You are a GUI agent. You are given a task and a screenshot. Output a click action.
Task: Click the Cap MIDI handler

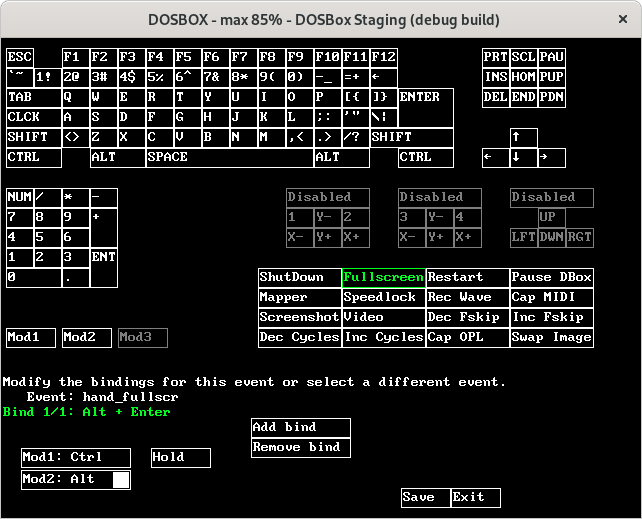(552, 298)
